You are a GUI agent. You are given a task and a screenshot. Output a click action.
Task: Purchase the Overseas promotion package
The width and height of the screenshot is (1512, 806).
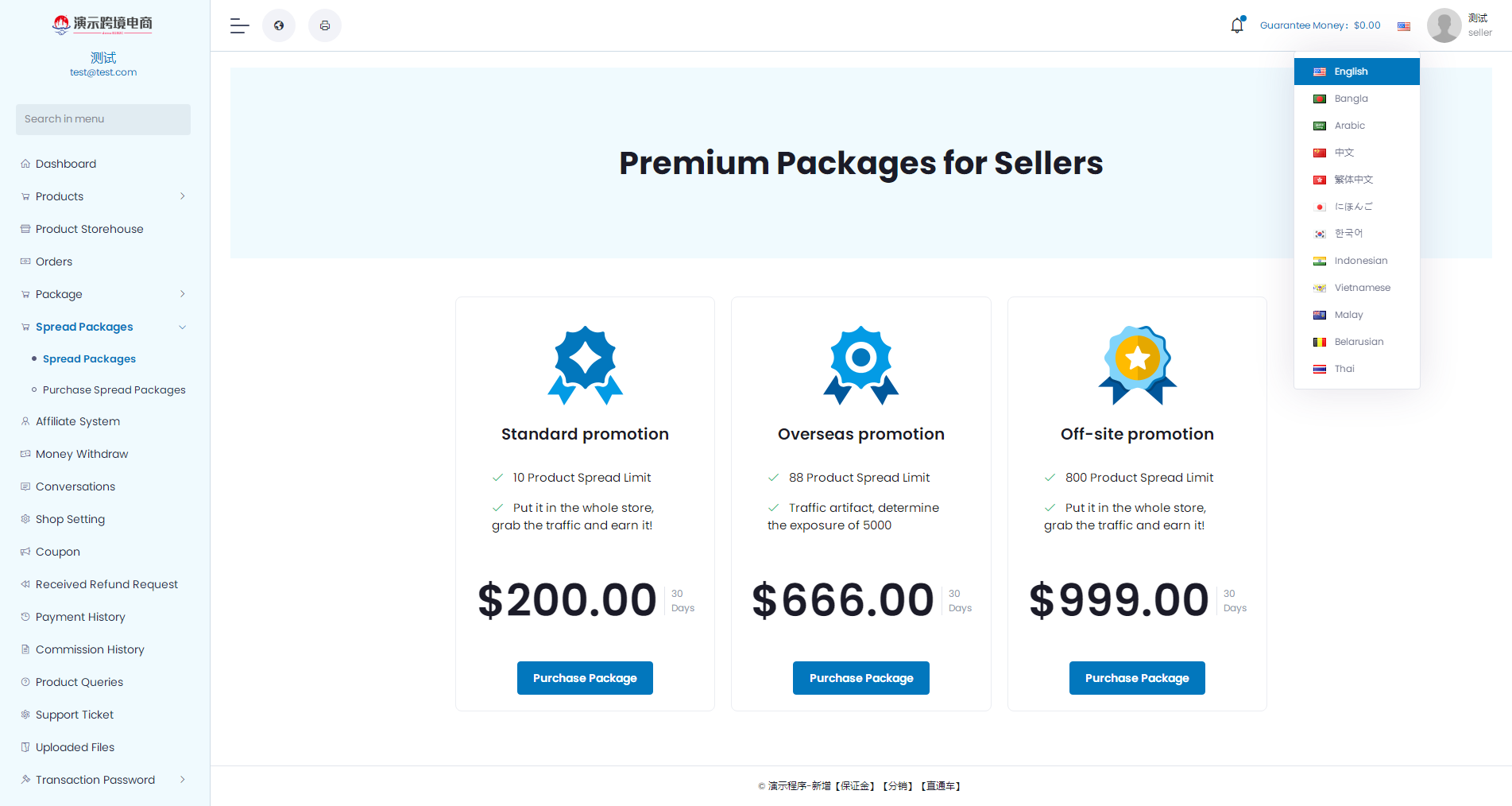click(x=860, y=678)
